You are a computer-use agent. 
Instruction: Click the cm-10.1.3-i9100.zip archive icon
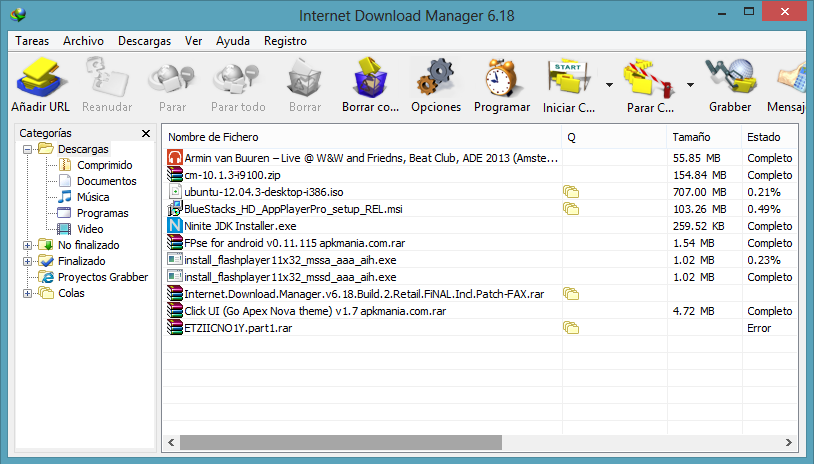click(x=175, y=175)
